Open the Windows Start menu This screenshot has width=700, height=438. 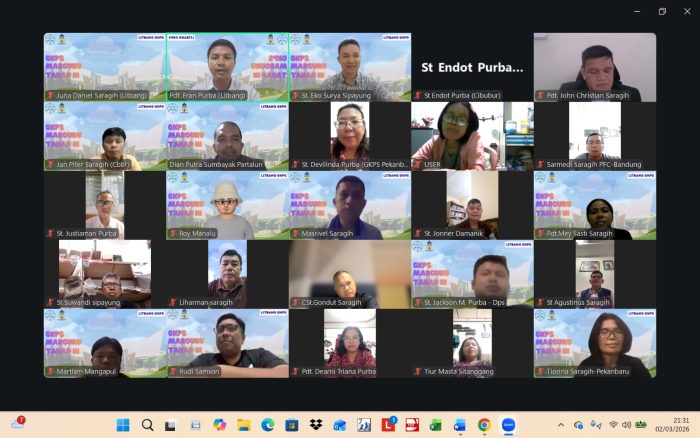[x=123, y=425]
